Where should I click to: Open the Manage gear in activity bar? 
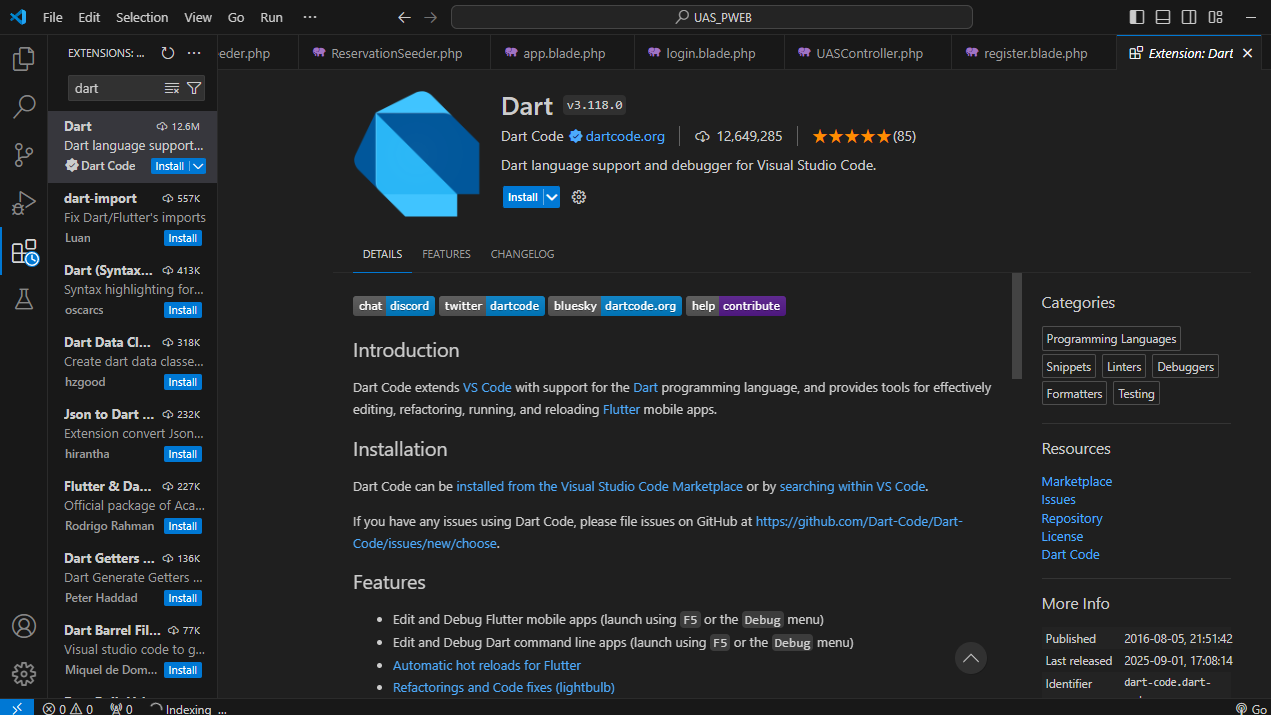[24, 673]
